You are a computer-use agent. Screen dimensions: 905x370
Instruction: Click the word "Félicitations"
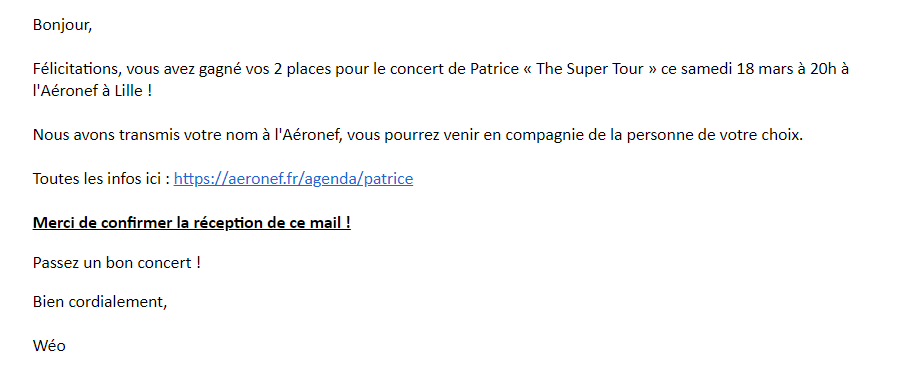[76, 69]
